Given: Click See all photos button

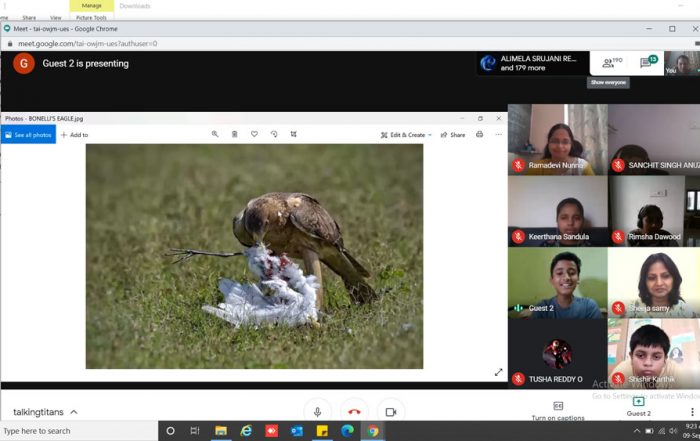Looking at the screenshot, I should [29, 135].
